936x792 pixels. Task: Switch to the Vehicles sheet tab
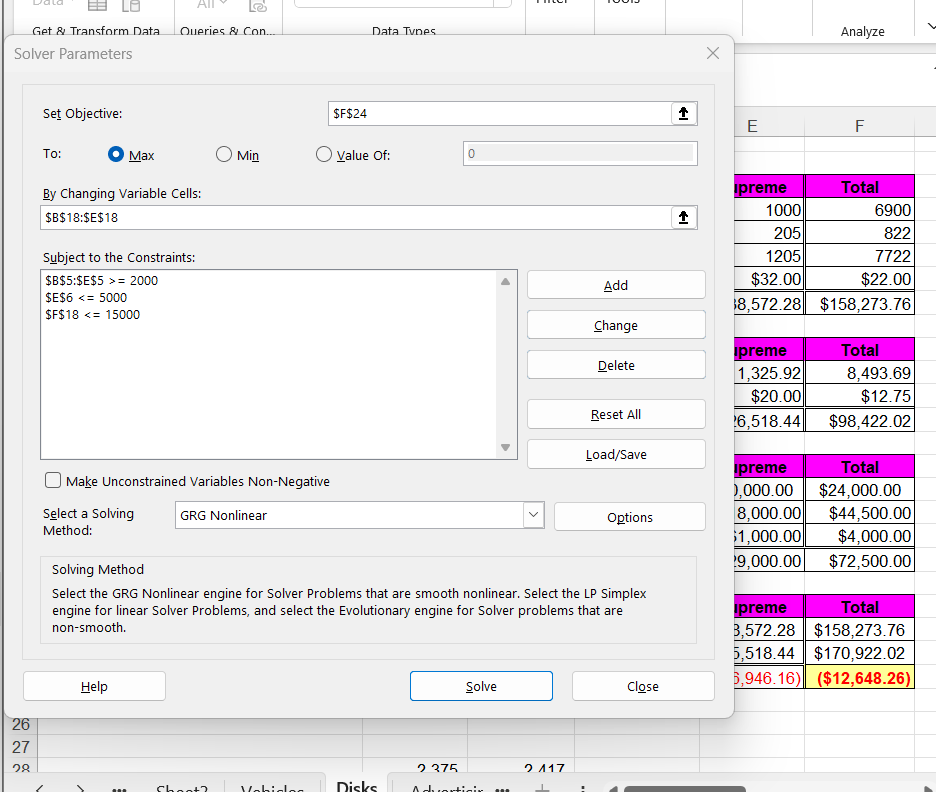coord(272,788)
